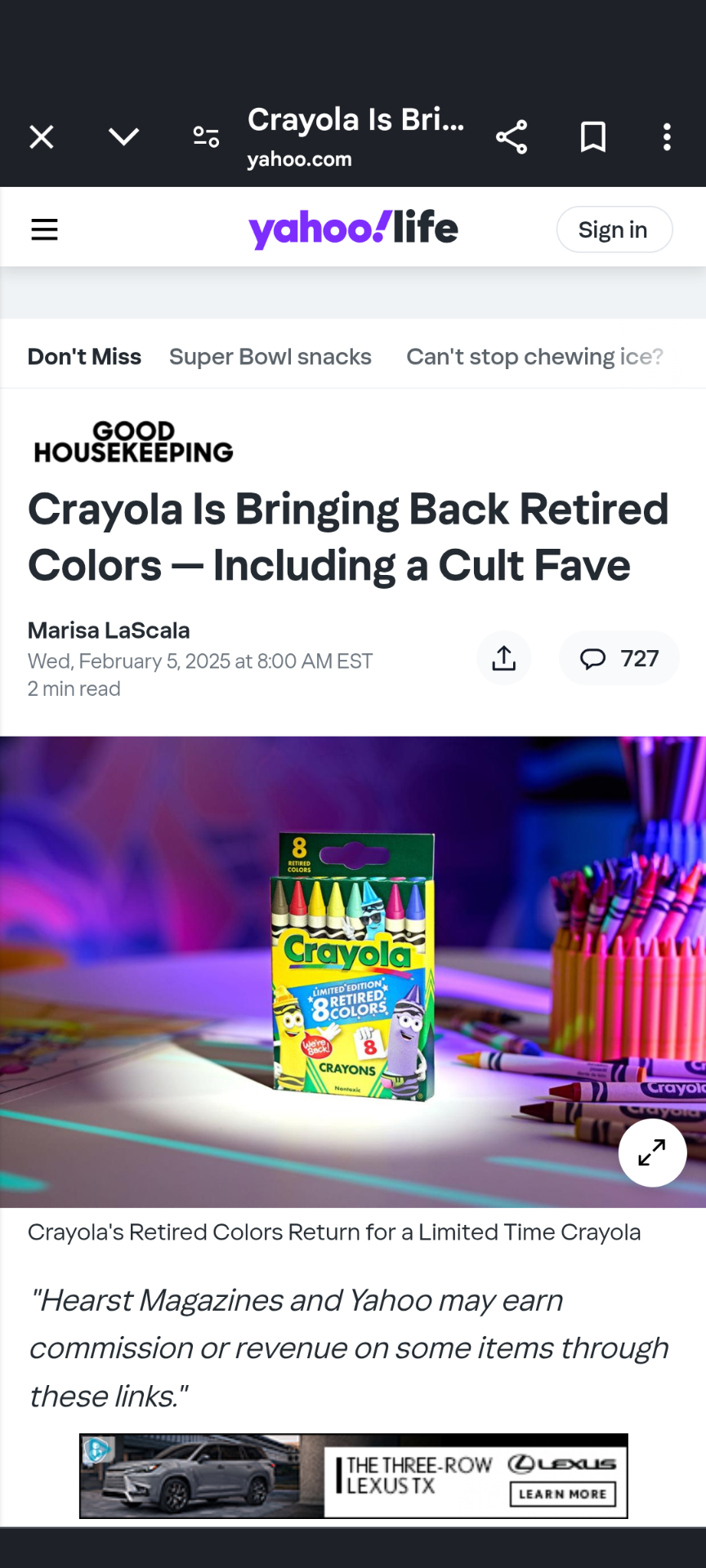The width and height of the screenshot is (706, 1568).
Task: Tap the article share upload icon
Action: (x=504, y=658)
